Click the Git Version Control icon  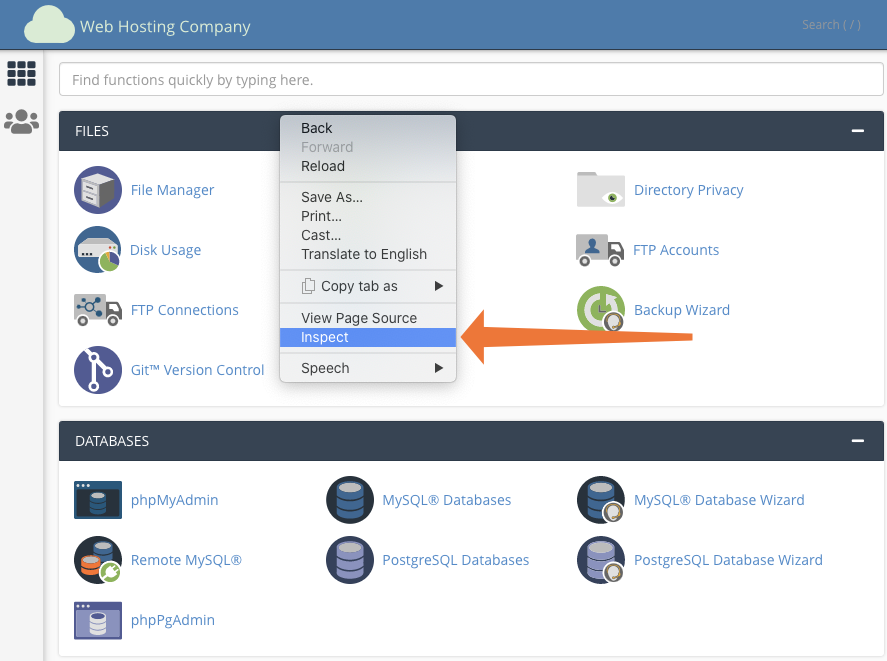tap(98, 370)
